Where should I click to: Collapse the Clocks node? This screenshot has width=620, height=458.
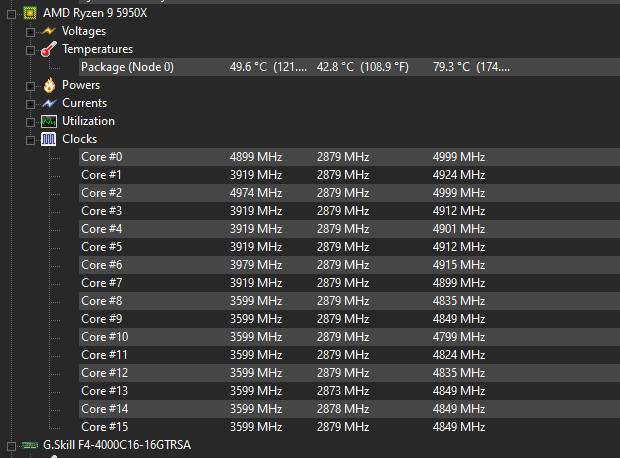[x=30, y=140]
